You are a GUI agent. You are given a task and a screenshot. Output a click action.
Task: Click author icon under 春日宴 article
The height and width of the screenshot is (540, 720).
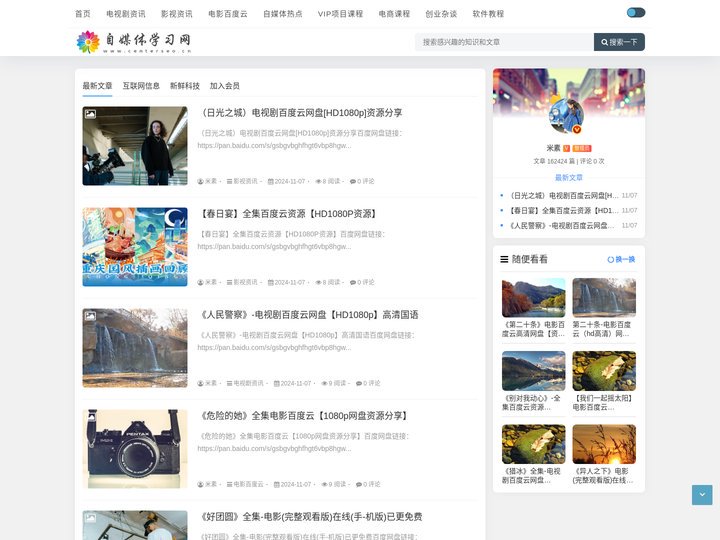201,282
